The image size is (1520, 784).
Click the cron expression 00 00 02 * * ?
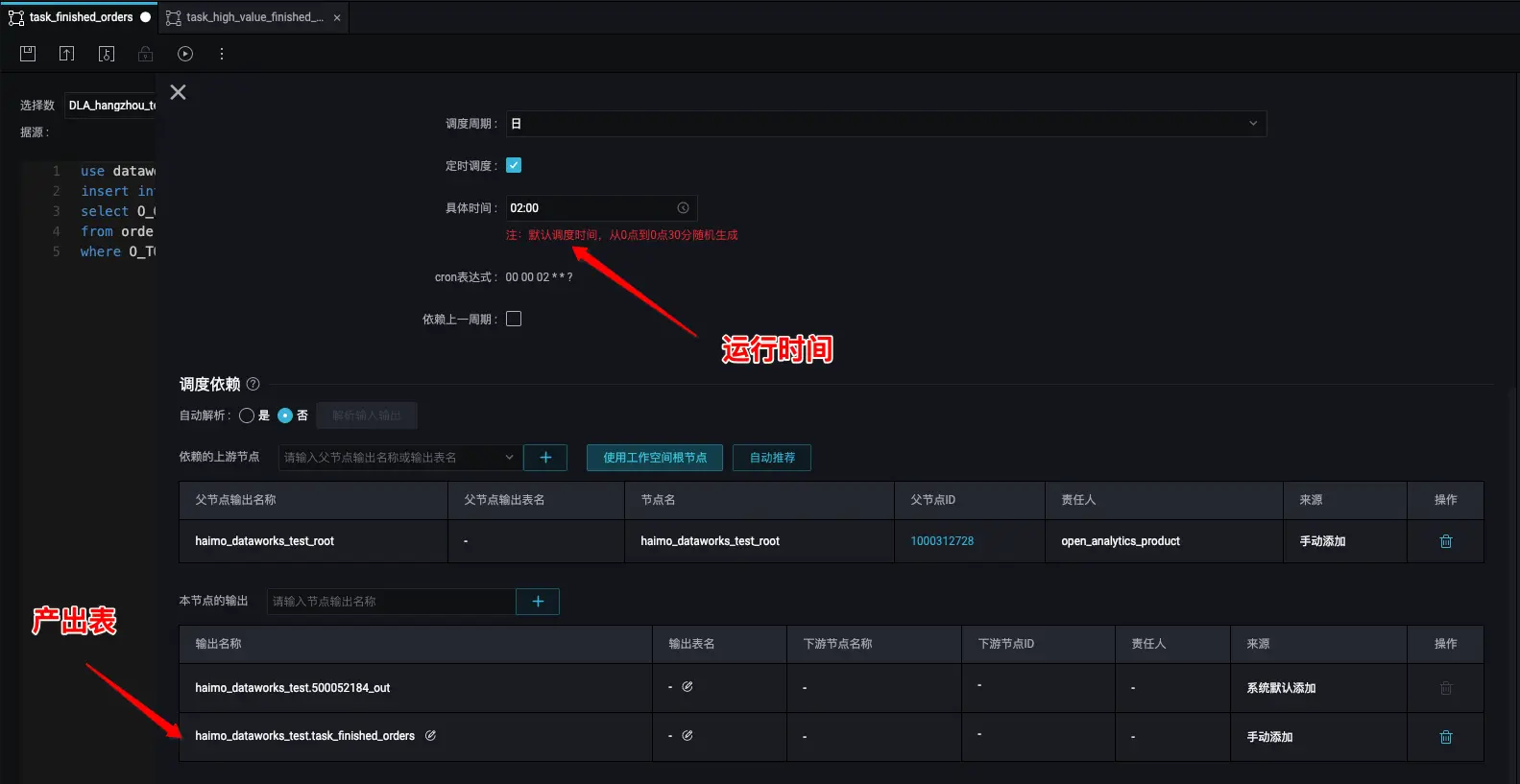click(539, 277)
